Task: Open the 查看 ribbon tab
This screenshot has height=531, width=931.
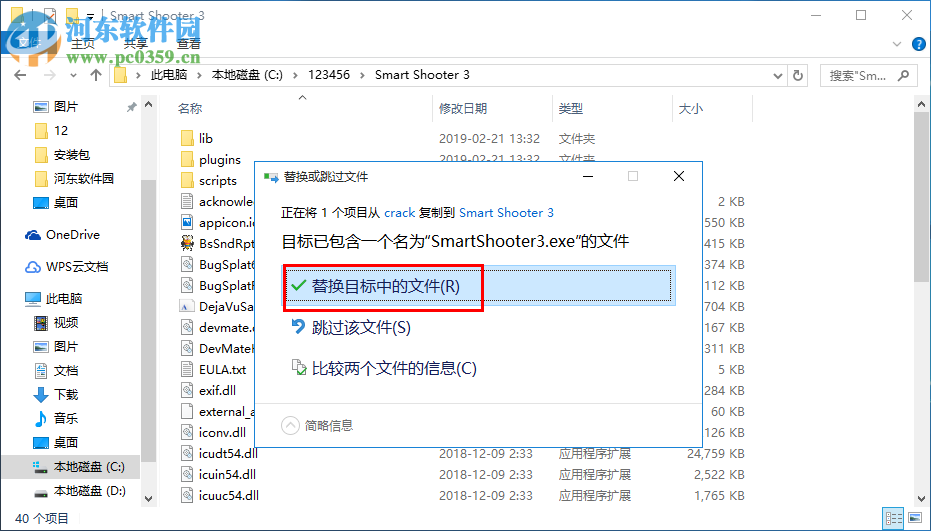Action: (x=189, y=44)
